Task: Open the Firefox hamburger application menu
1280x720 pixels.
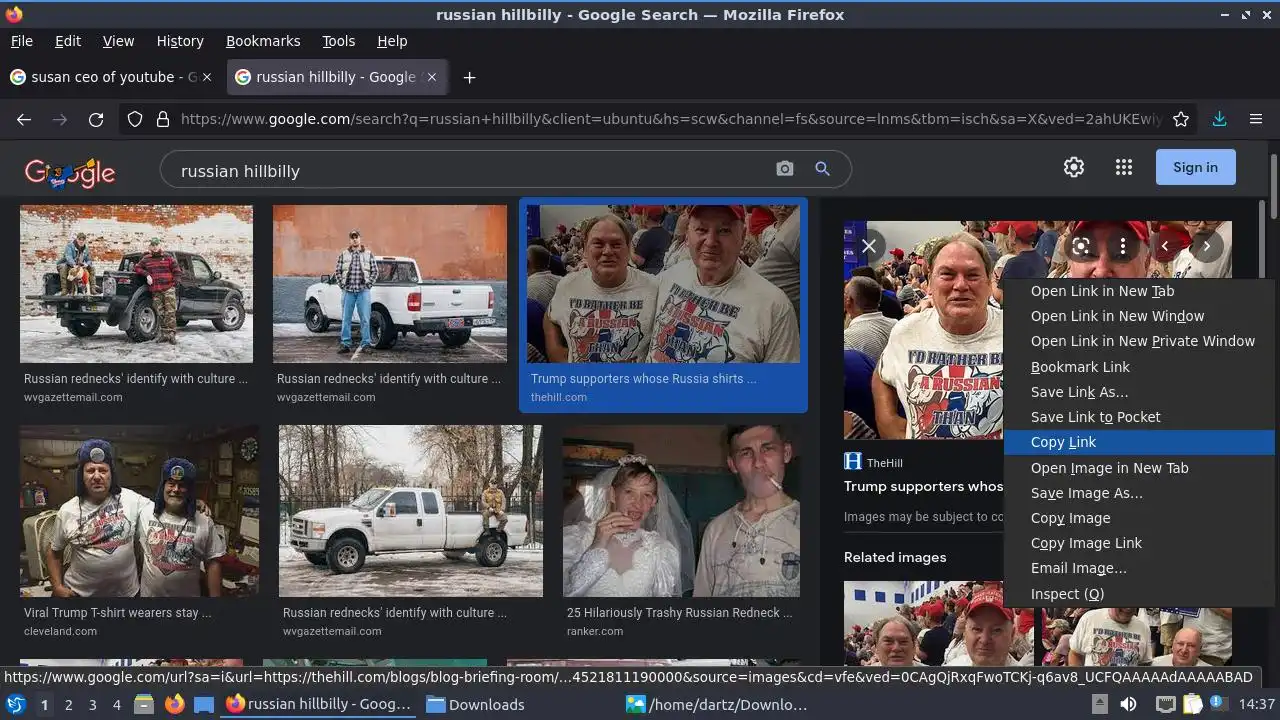Action: (x=1256, y=119)
